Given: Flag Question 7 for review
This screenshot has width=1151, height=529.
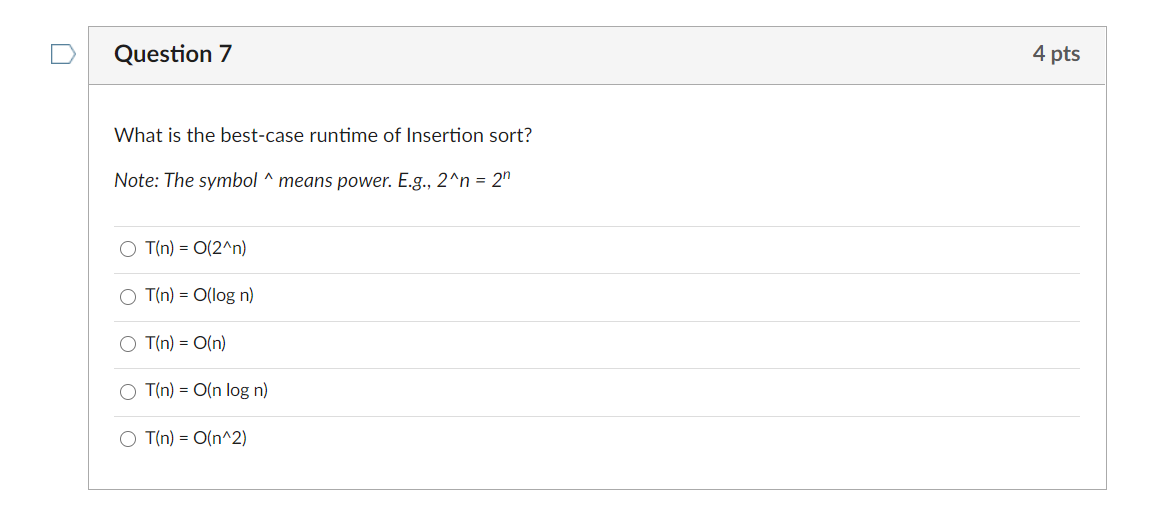Looking at the screenshot, I should pos(63,54).
